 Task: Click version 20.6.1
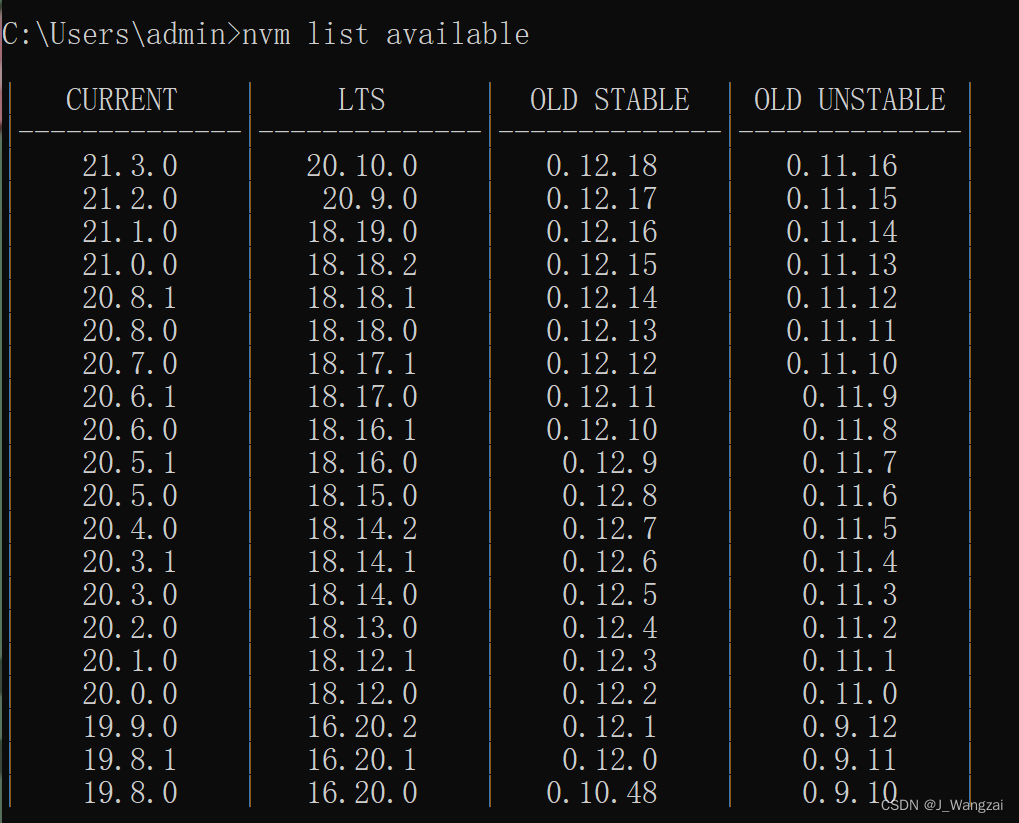[x=130, y=397]
